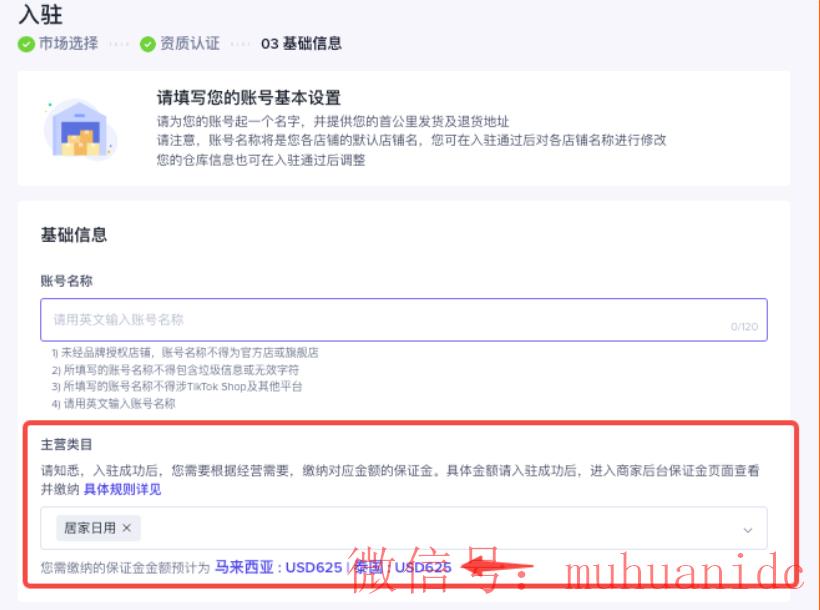Click the package box illustration
Viewport: 820px width, 610px height.
tap(78, 135)
